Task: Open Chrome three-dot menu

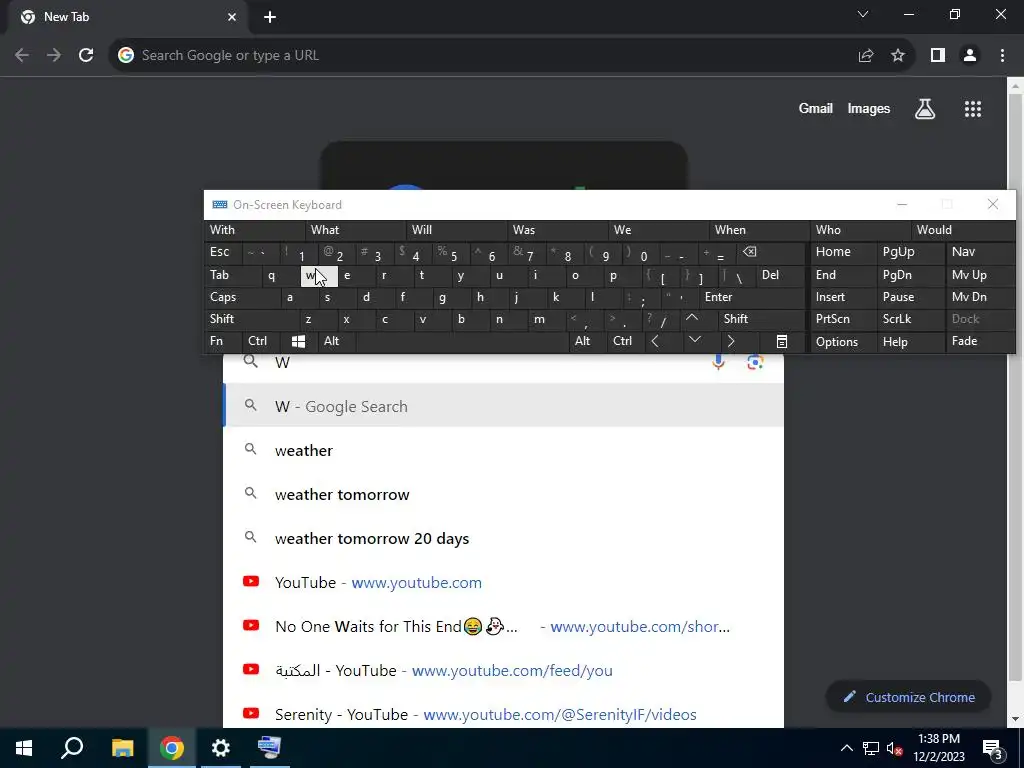Action: 1002,56
